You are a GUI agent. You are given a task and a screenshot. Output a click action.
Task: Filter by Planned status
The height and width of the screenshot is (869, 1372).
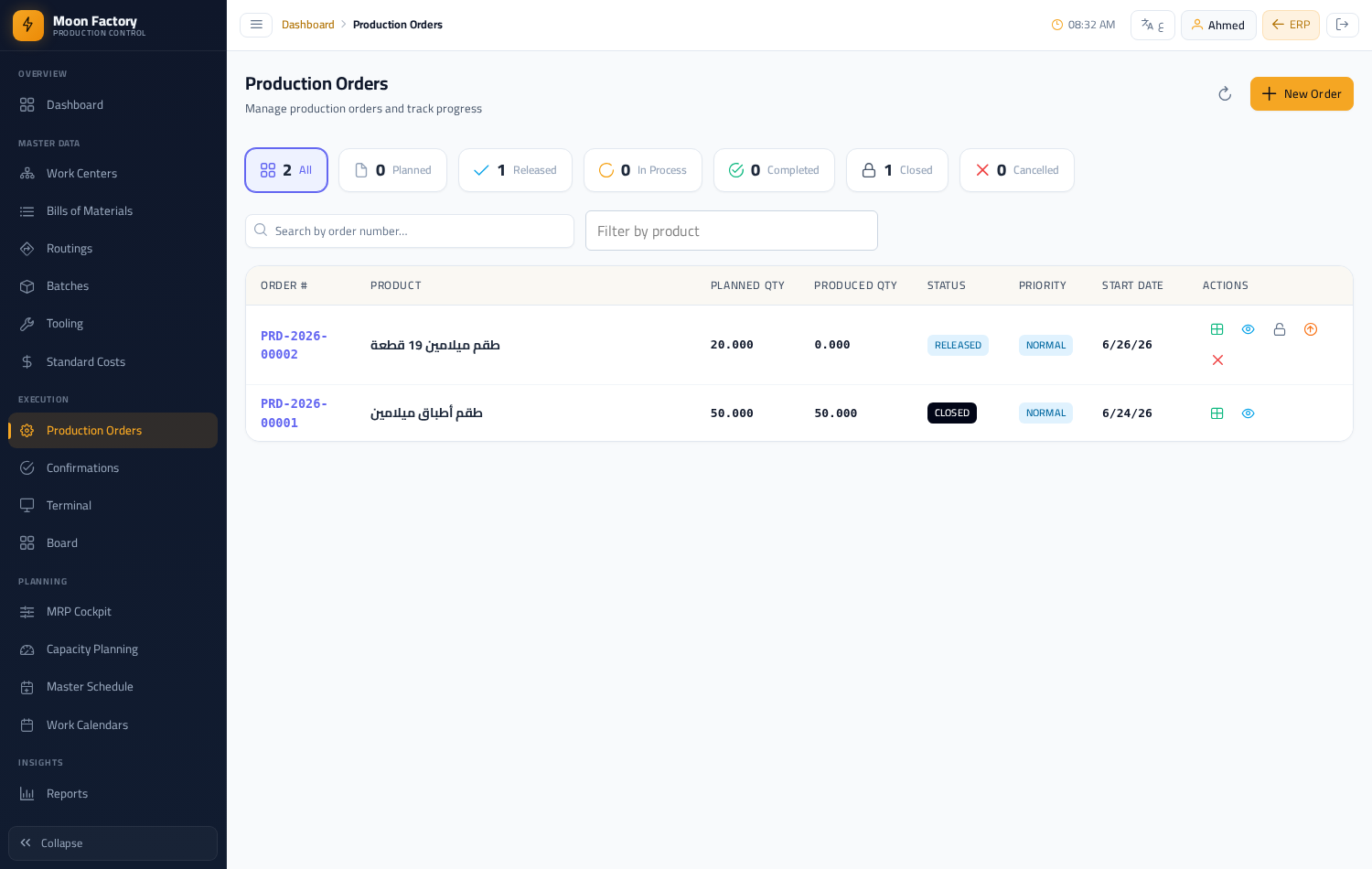pos(392,170)
